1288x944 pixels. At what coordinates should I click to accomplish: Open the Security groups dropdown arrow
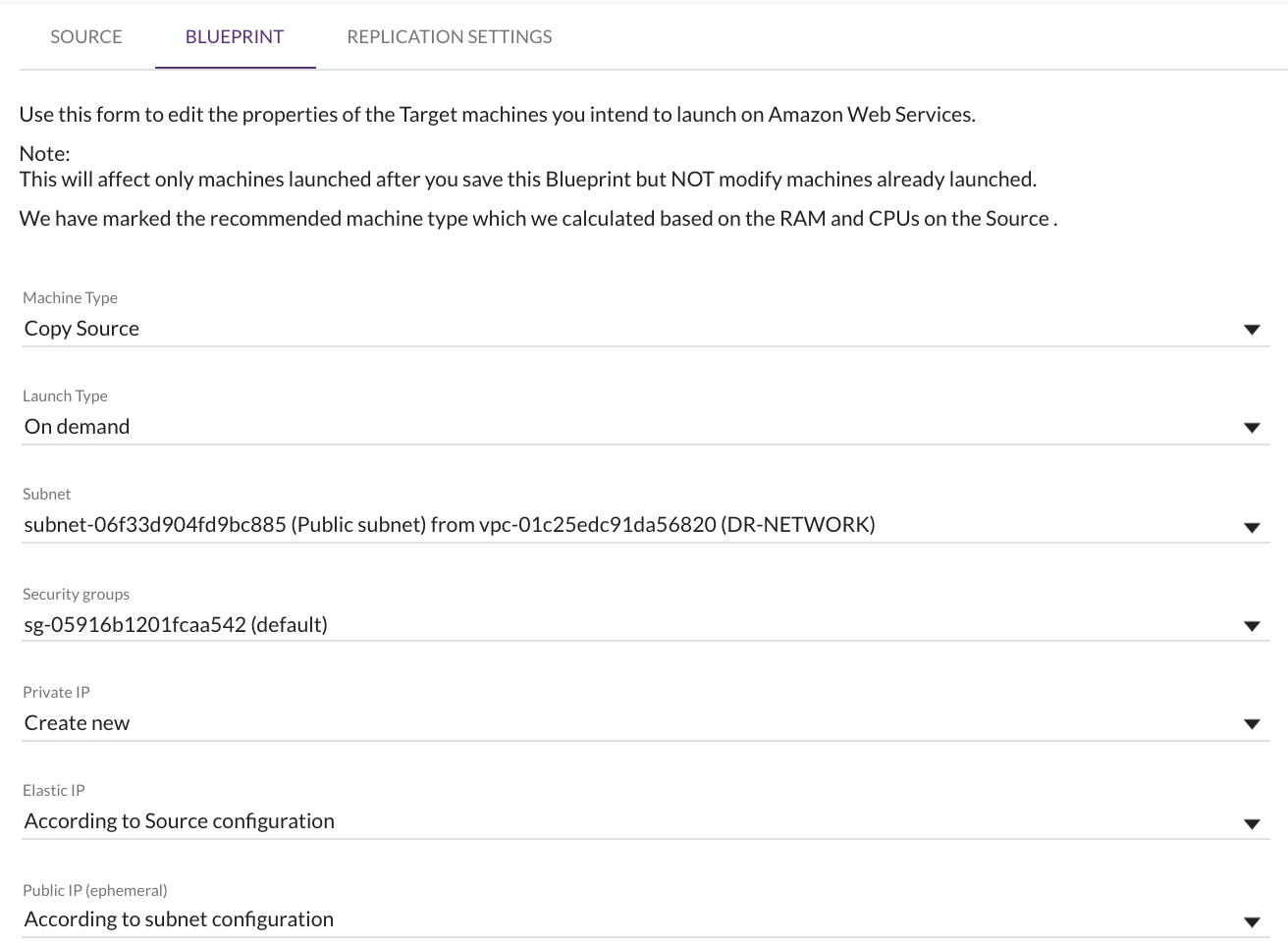(x=1253, y=625)
